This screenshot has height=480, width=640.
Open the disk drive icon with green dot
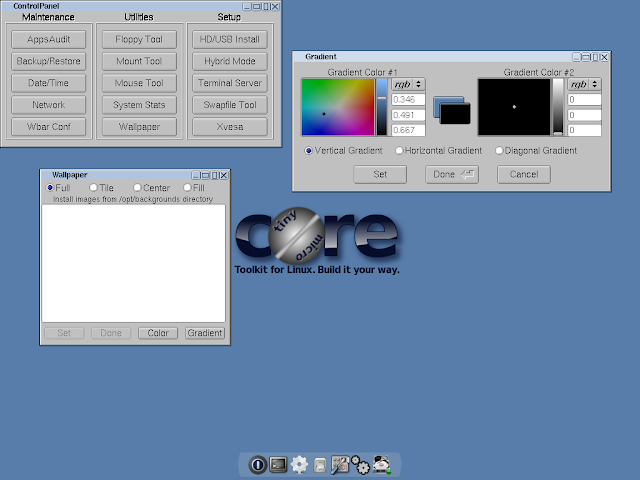(382, 465)
